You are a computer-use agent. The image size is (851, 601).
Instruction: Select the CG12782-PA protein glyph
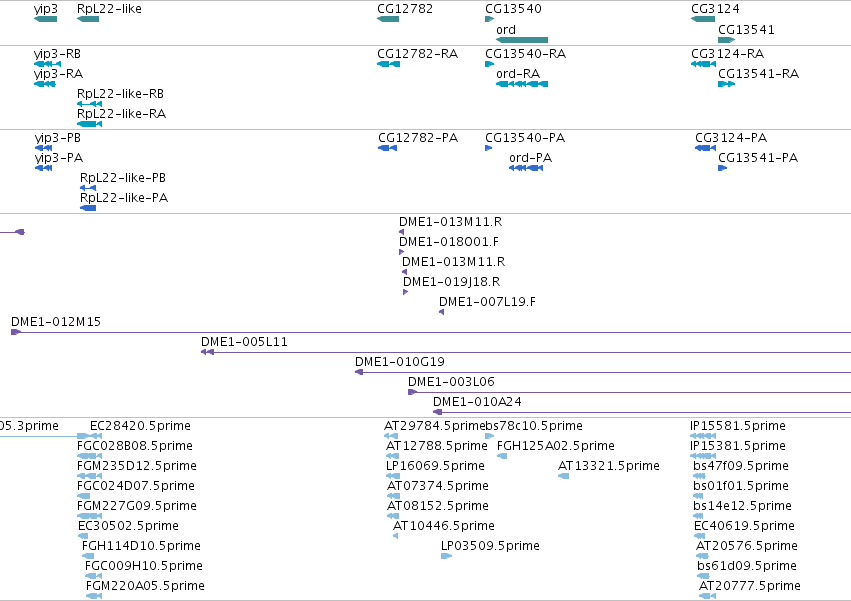pos(388,148)
